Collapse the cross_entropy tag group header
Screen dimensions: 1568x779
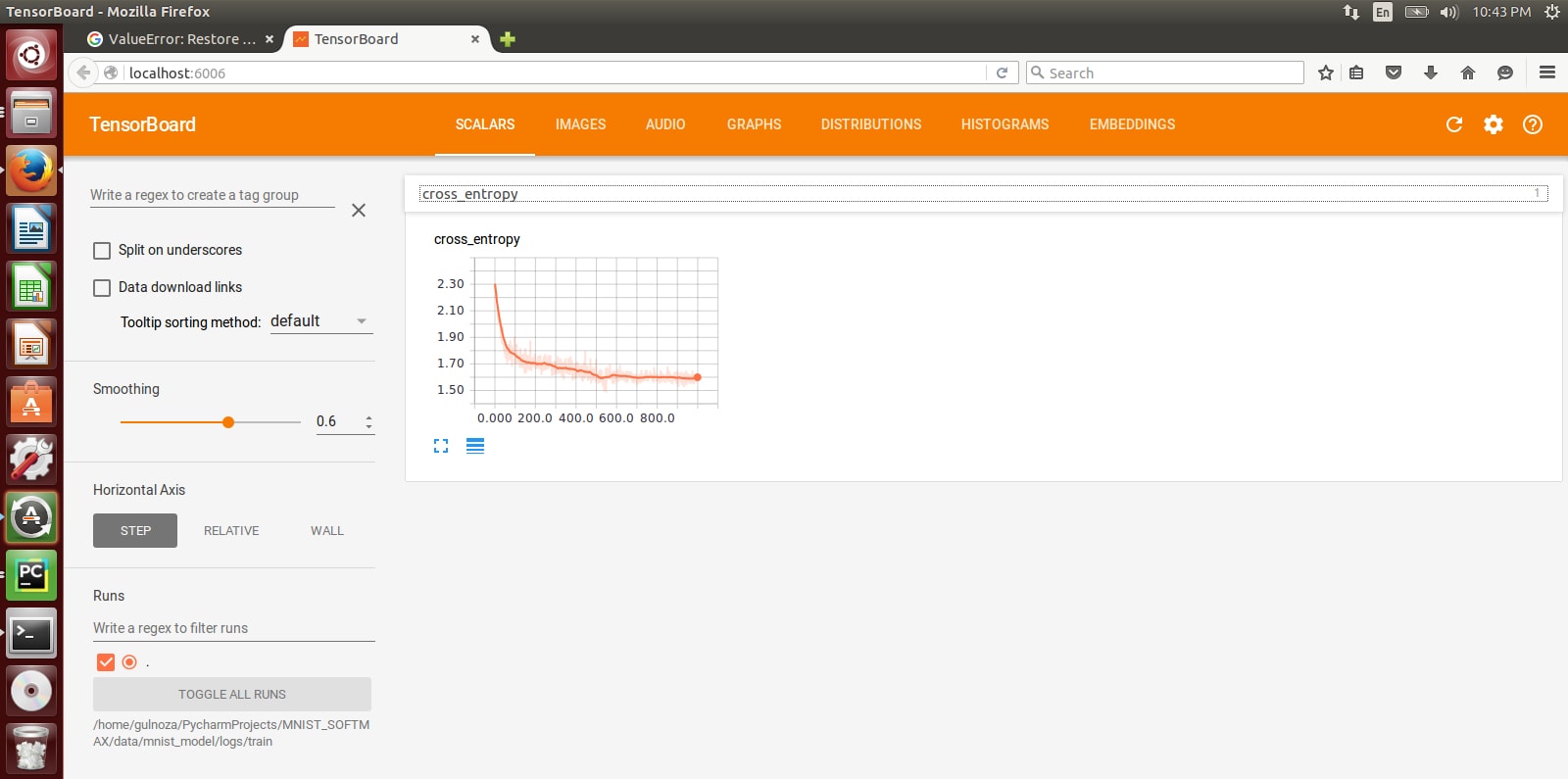point(984,194)
